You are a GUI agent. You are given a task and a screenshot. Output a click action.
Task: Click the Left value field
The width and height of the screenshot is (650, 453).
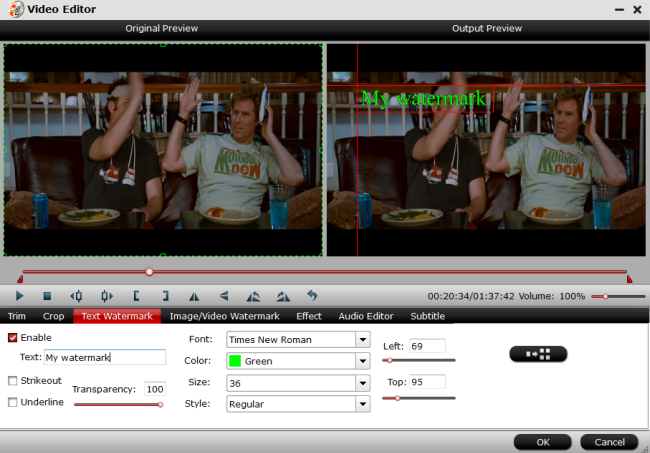coord(427,346)
